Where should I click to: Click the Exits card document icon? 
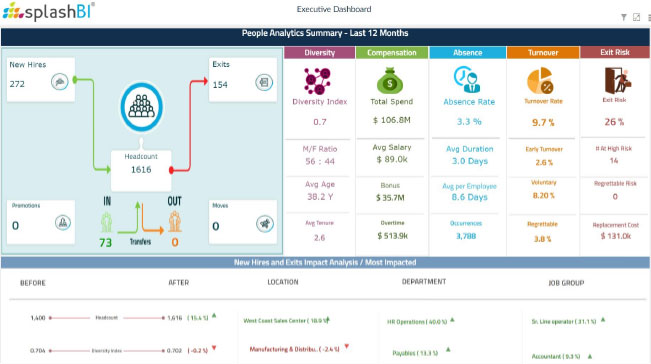264,82
